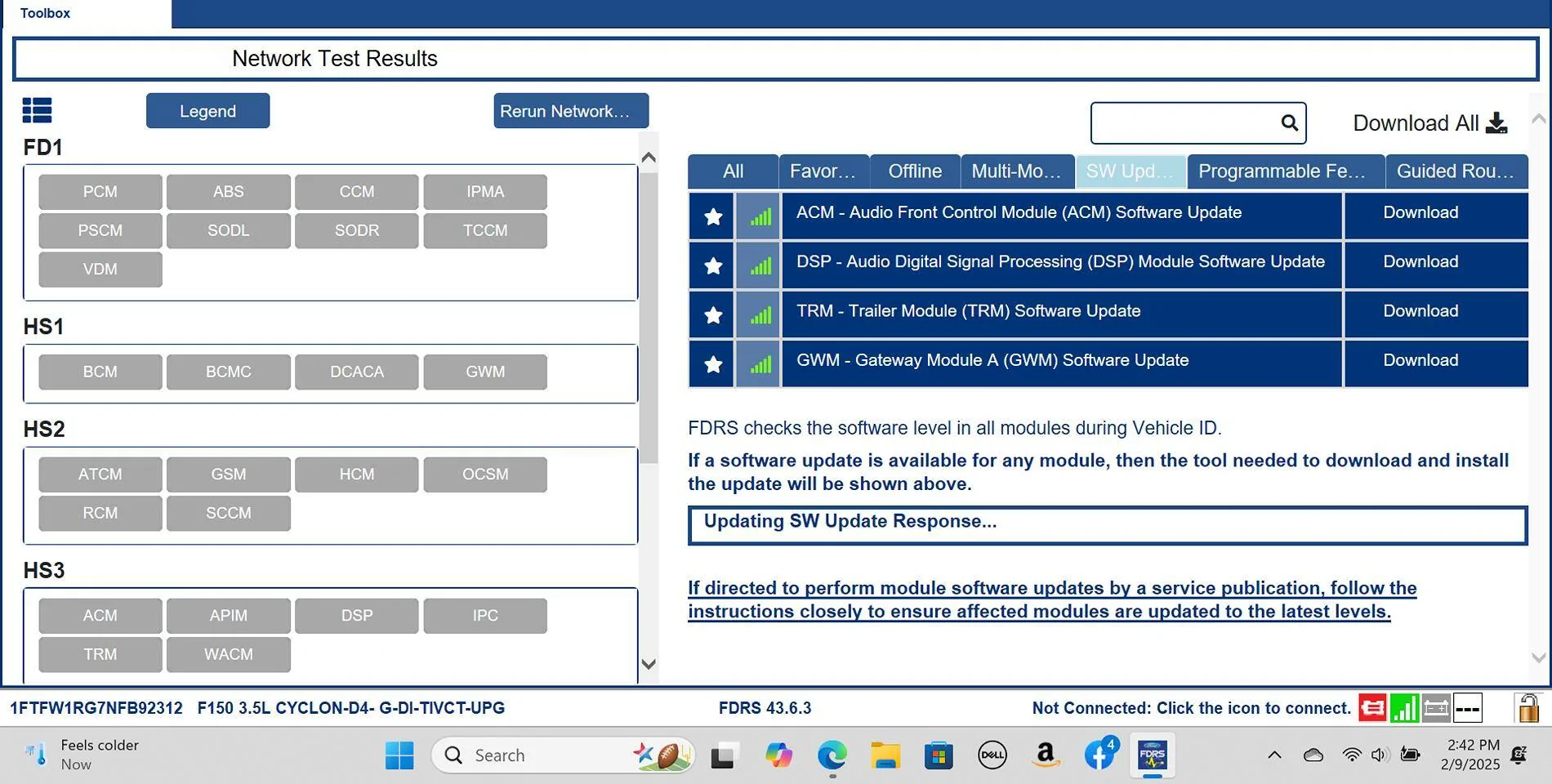Click the search magnifier icon
Viewport: 1552px width, 784px height.
coord(1289,122)
